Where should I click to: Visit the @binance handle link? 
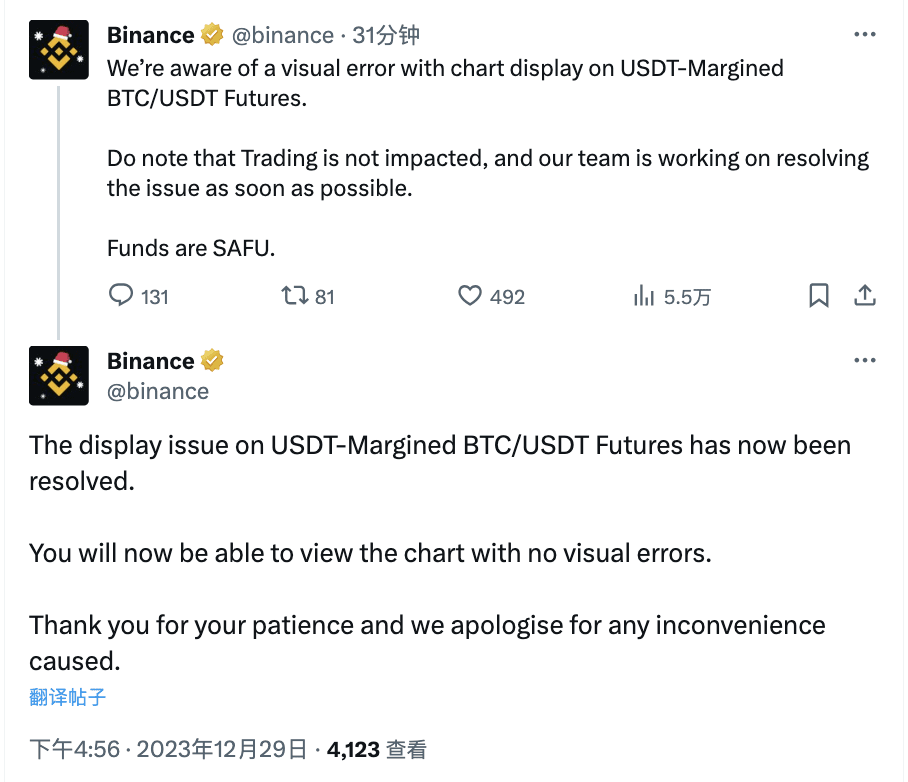[281, 34]
